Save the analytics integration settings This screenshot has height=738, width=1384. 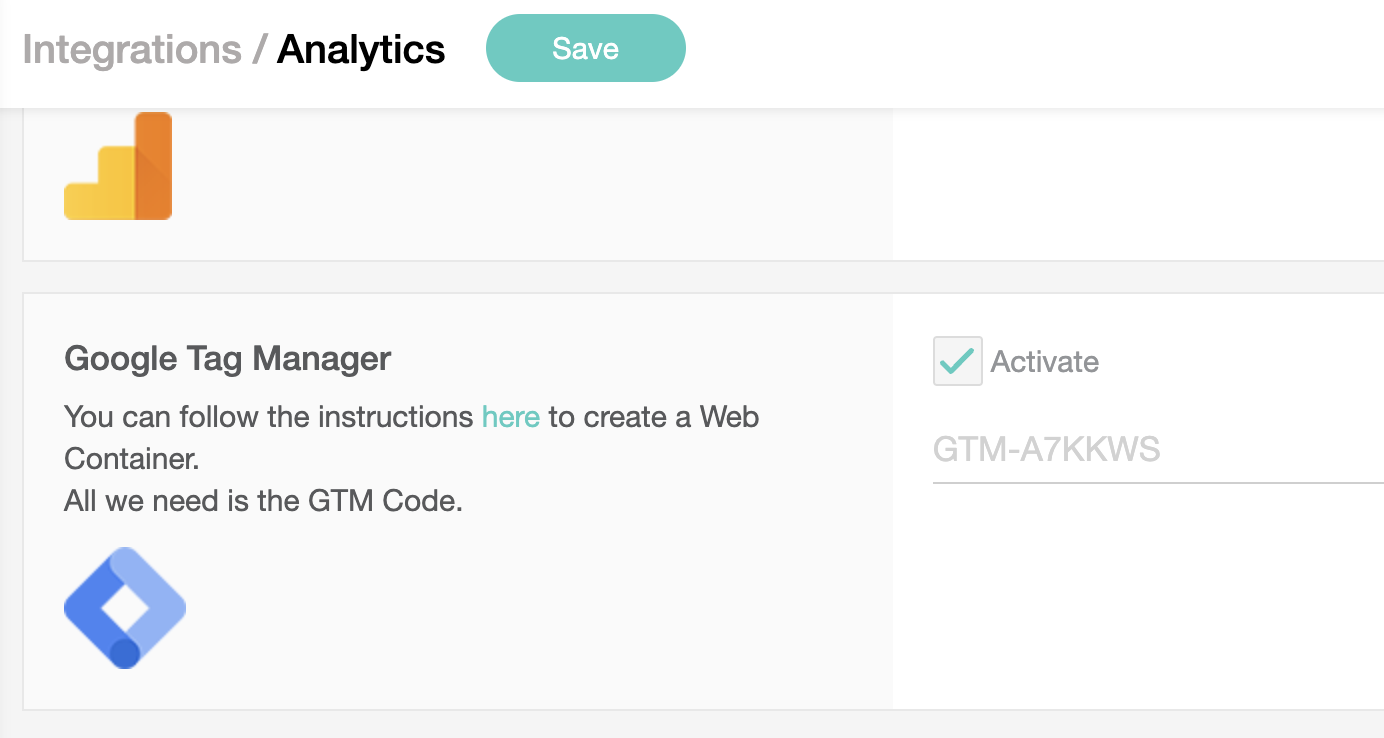click(x=585, y=47)
